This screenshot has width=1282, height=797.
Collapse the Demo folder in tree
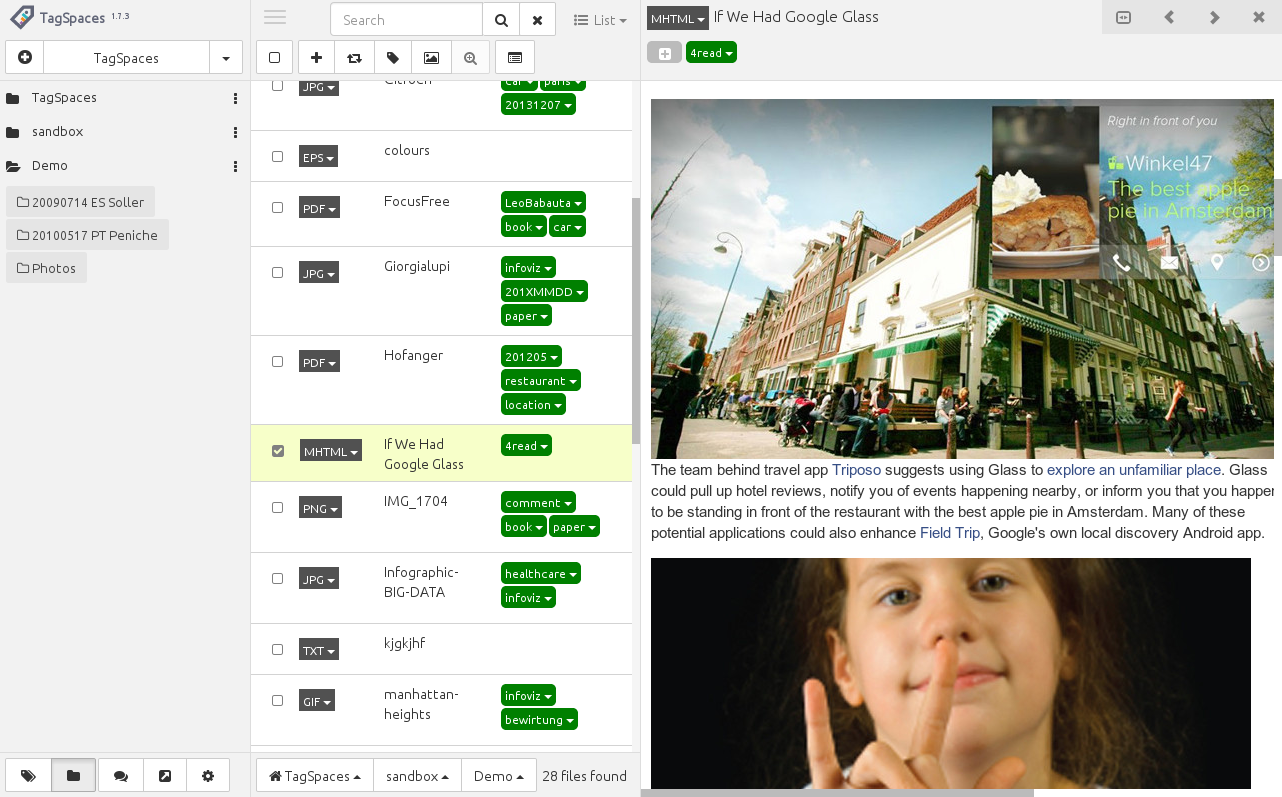(49, 166)
